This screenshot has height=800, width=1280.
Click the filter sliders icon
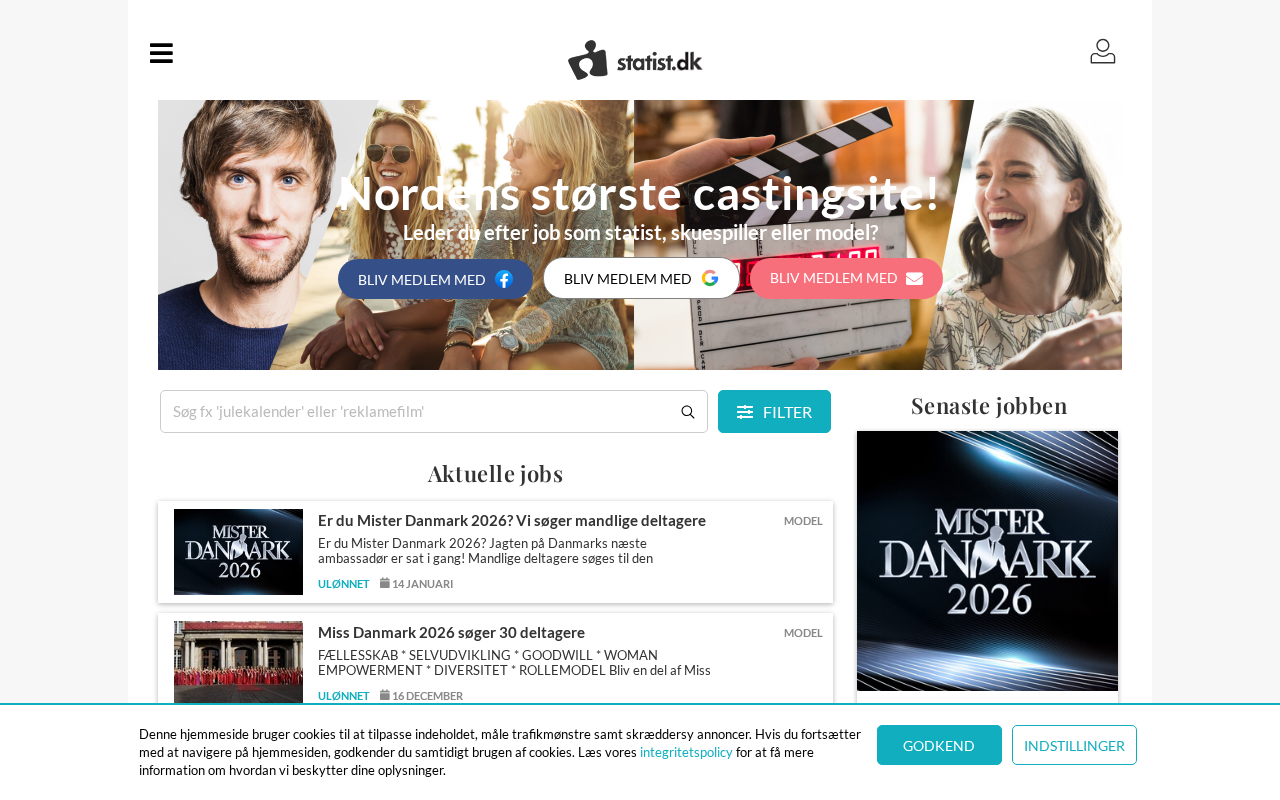pos(745,412)
